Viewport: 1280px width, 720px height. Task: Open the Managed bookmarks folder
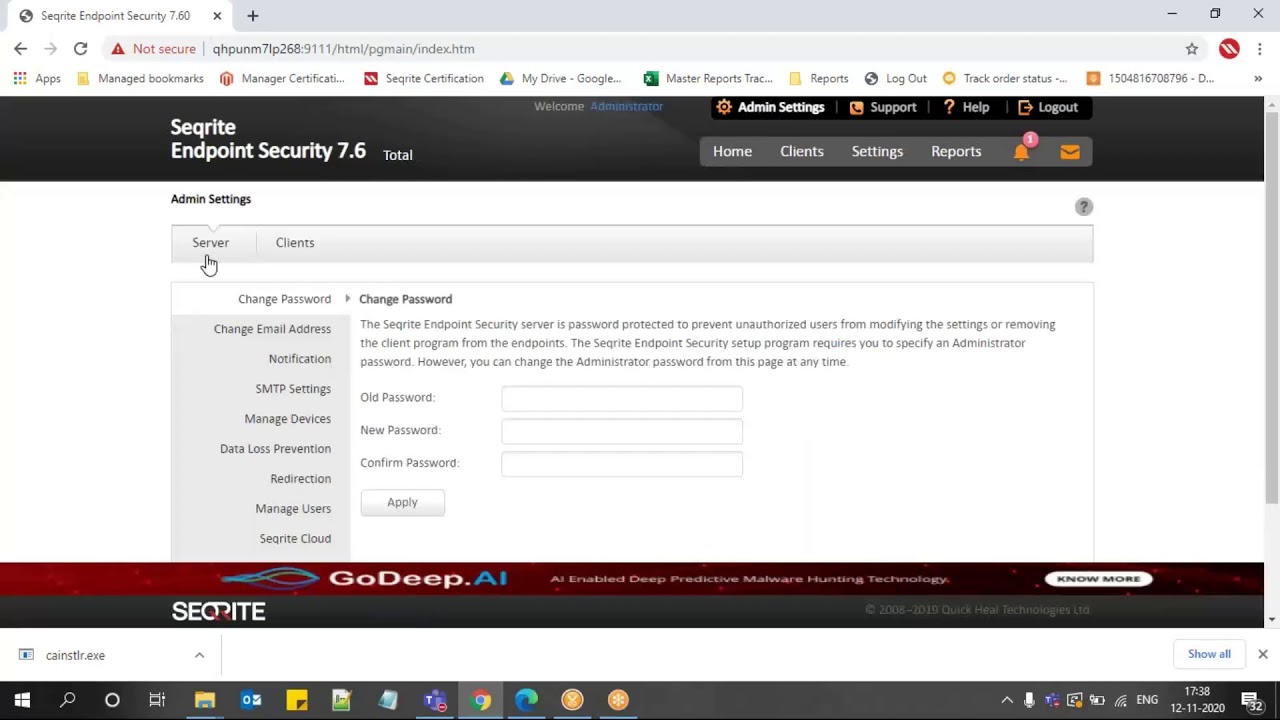pyautogui.click(x=139, y=78)
